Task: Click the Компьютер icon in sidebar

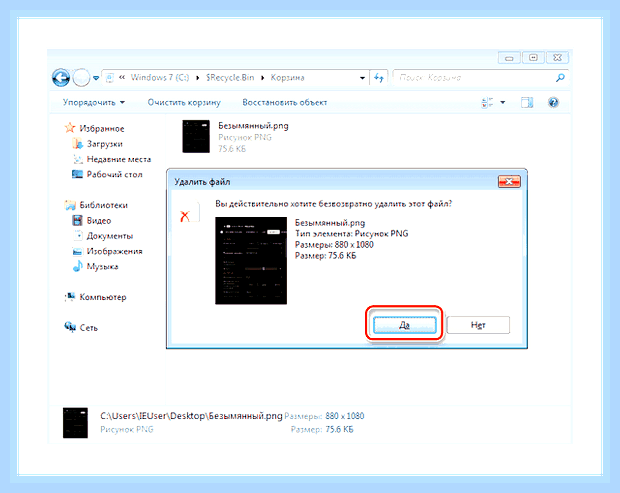Action: [70, 297]
